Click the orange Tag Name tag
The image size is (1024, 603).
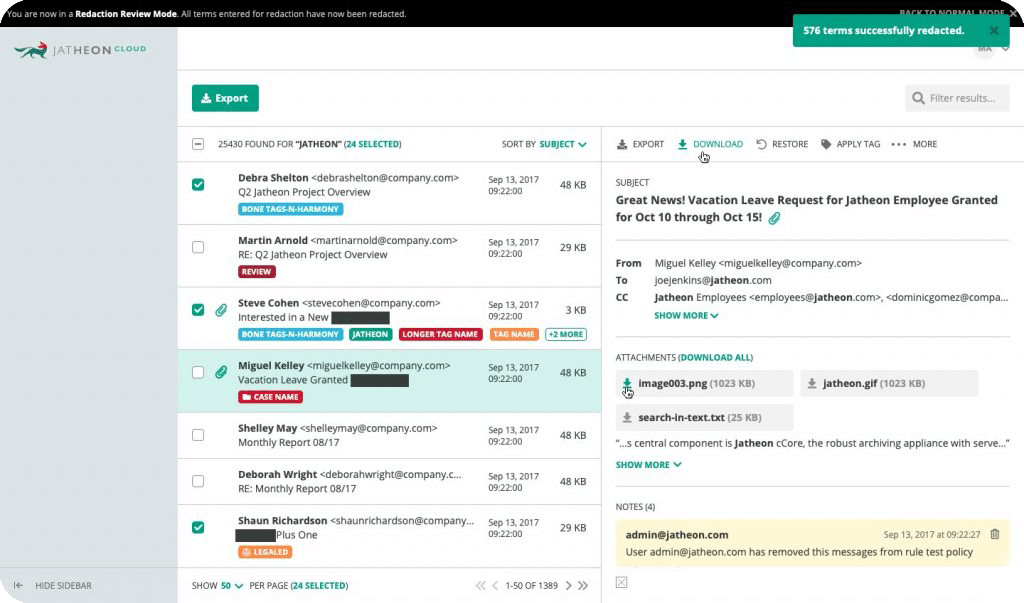(x=514, y=334)
